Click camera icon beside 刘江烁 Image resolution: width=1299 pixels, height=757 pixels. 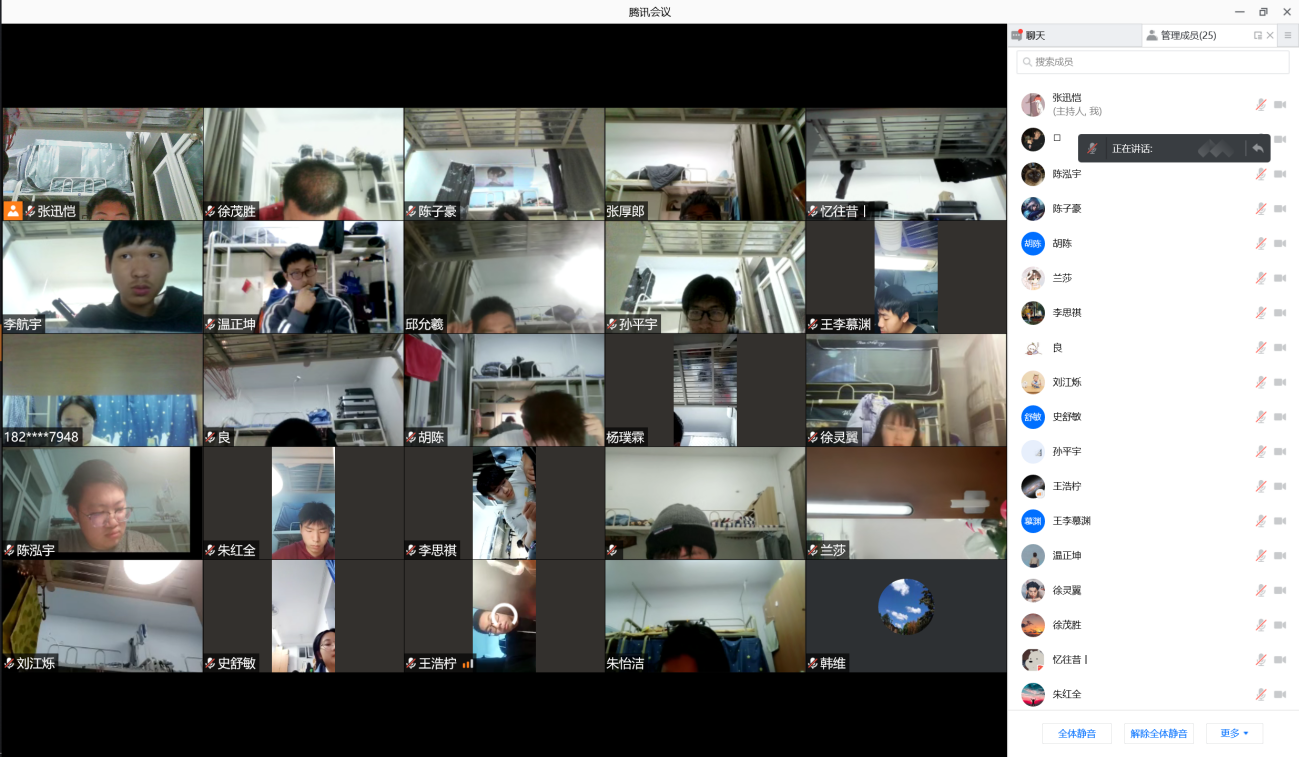(x=1280, y=382)
